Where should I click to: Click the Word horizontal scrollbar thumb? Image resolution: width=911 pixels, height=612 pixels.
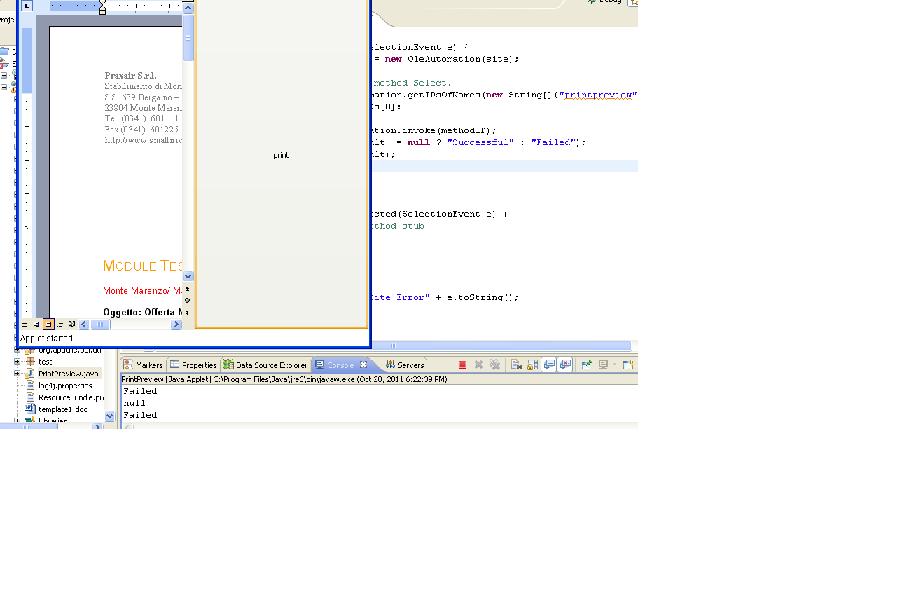click(x=100, y=325)
